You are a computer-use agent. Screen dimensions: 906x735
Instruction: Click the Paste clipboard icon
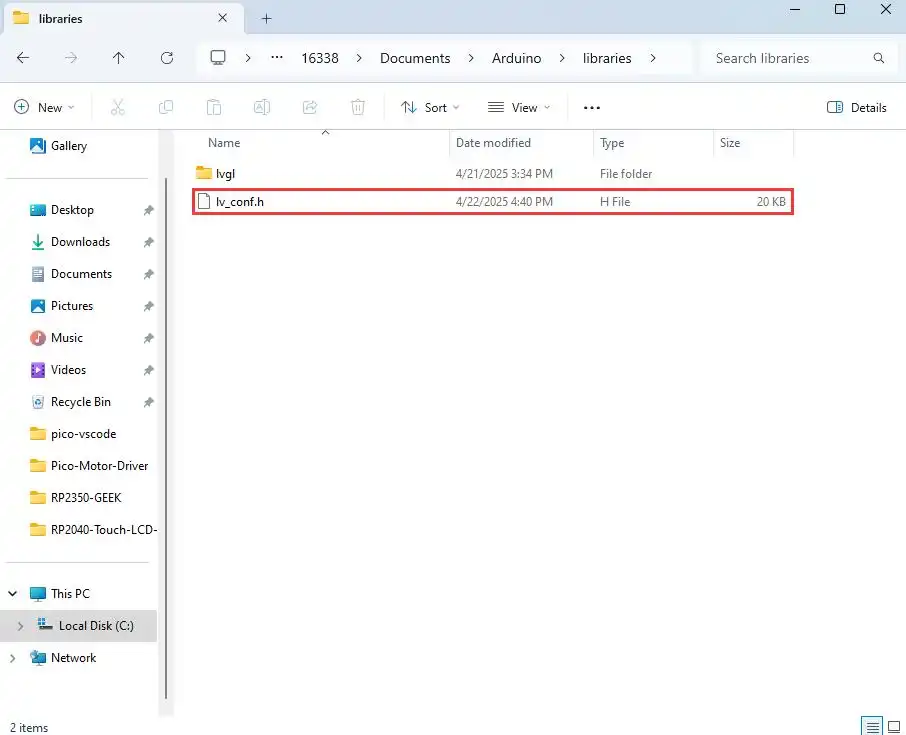(x=214, y=107)
